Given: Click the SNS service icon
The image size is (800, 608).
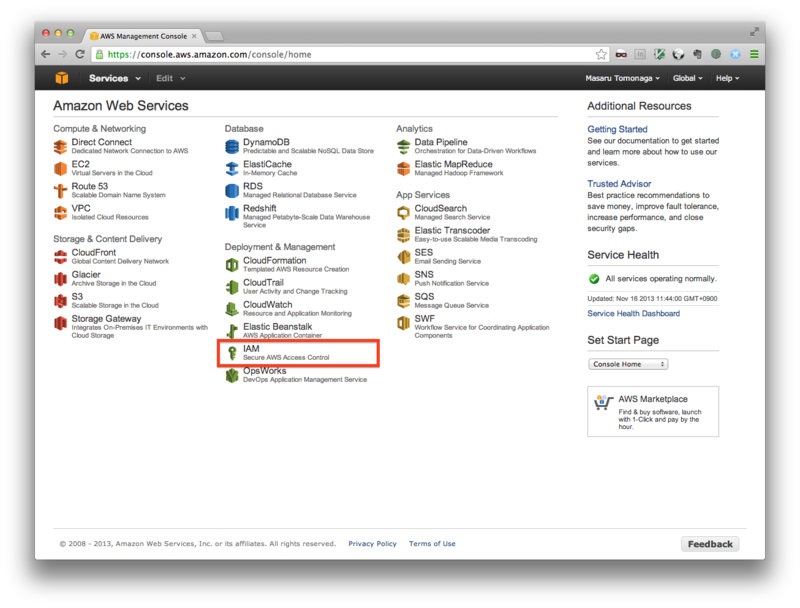Looking at the screenshot, I should 403,279.
